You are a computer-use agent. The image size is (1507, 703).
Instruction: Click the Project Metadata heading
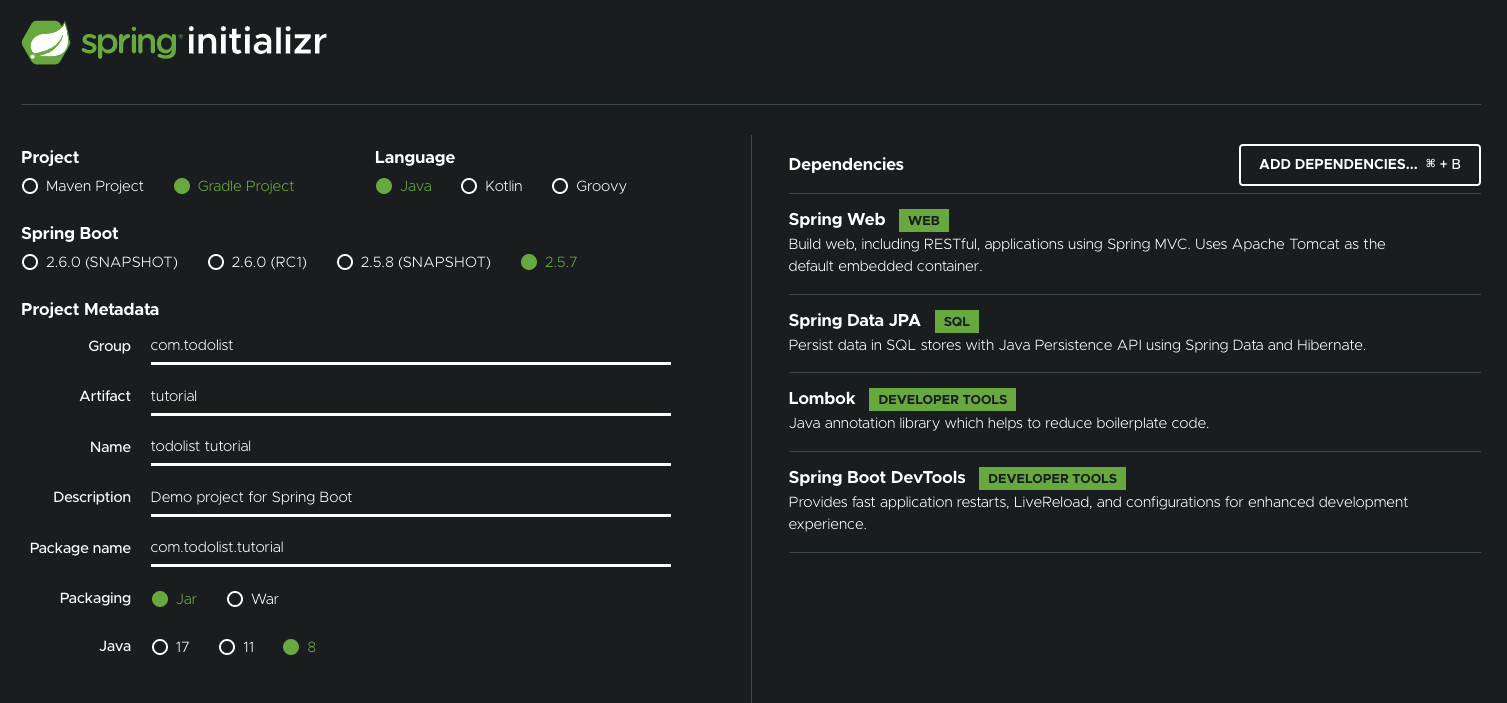click(90, 310)
